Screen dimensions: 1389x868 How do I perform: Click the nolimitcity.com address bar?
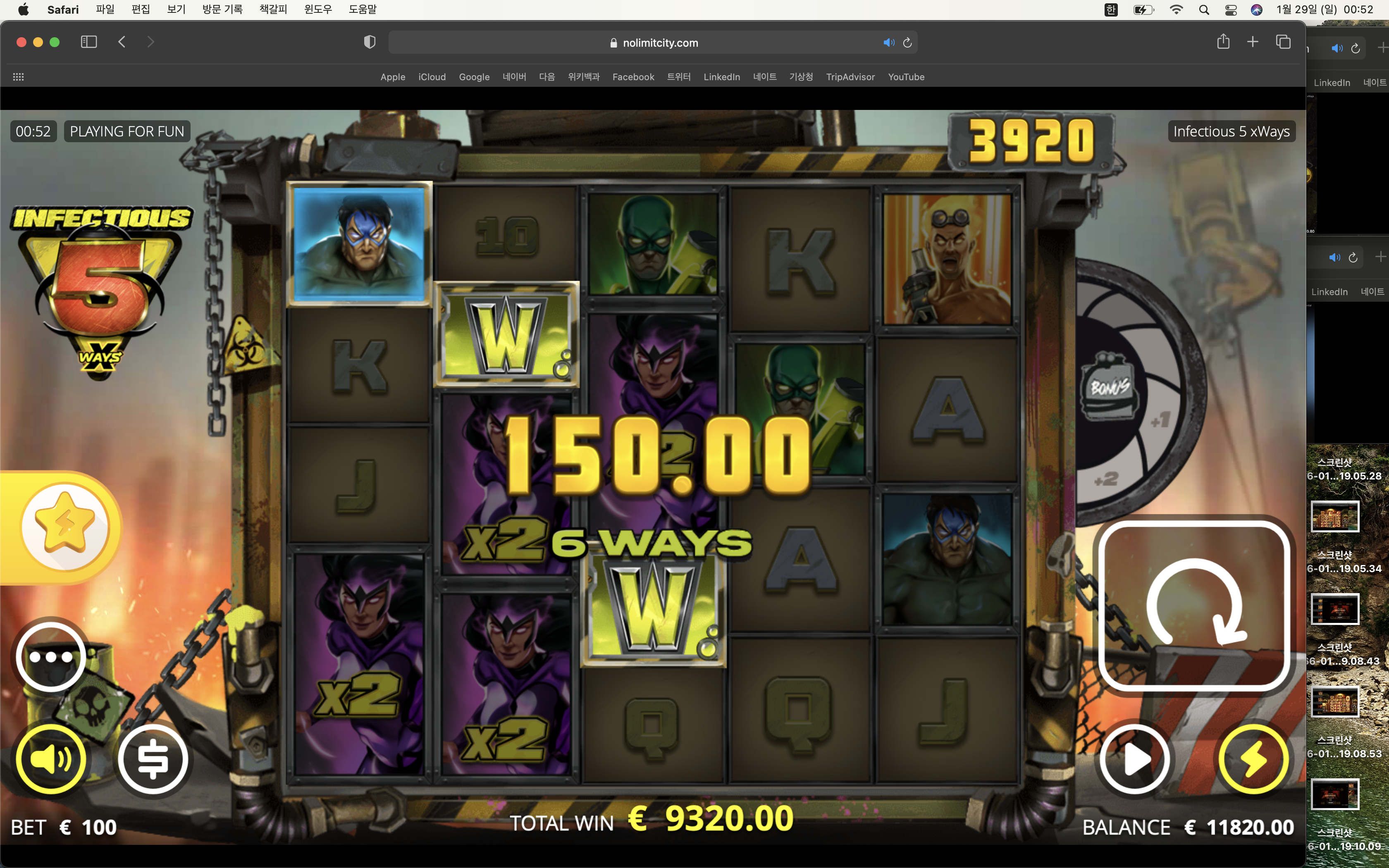pyautogui.click(x=653, y=43)
